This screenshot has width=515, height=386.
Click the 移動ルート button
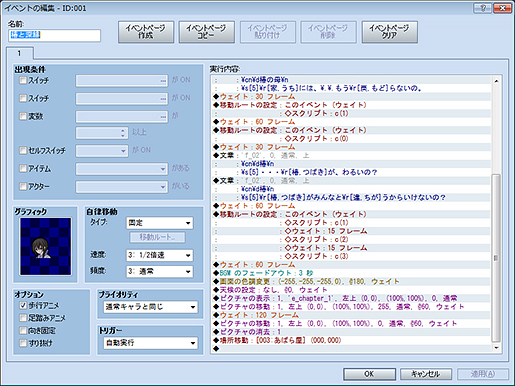[157, 237]
